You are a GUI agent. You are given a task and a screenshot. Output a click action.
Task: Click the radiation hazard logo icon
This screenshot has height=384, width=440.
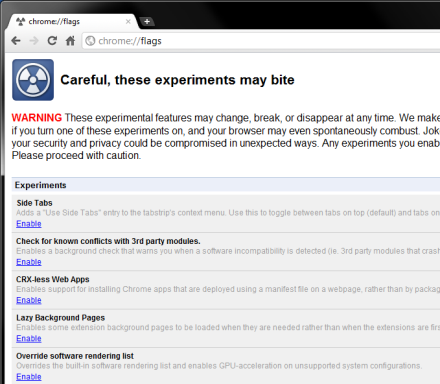point(33,80)
